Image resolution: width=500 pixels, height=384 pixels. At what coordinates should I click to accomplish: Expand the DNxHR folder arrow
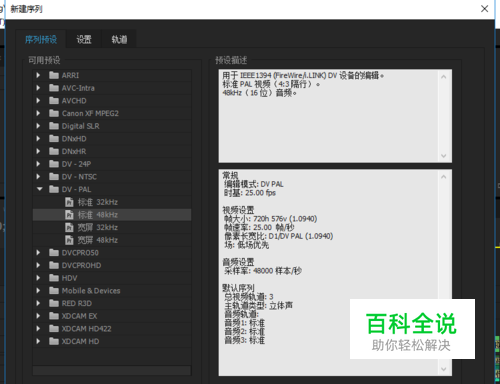click(x=38, y=151)
